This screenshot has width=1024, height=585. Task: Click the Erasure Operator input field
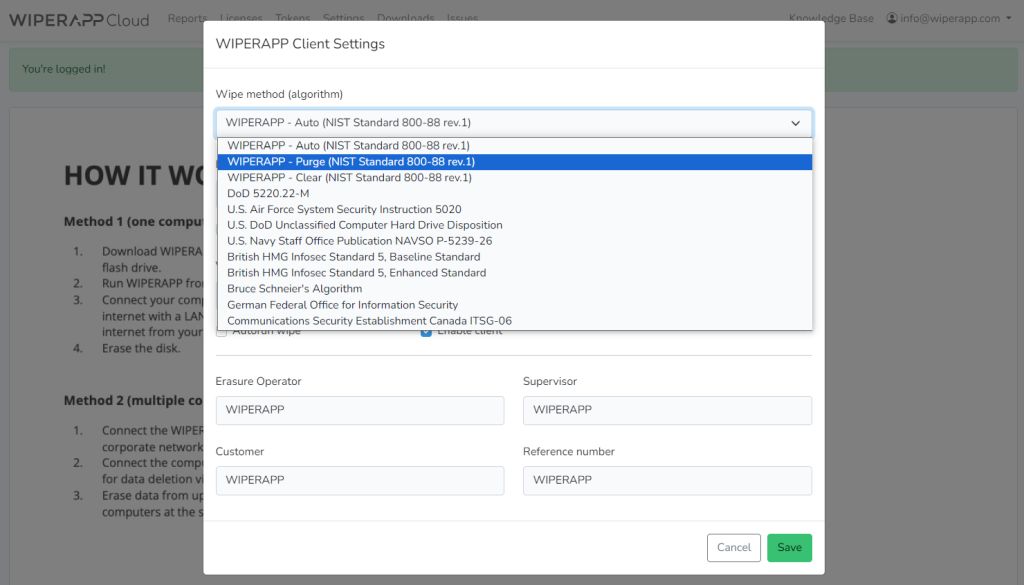click(360, 410)
